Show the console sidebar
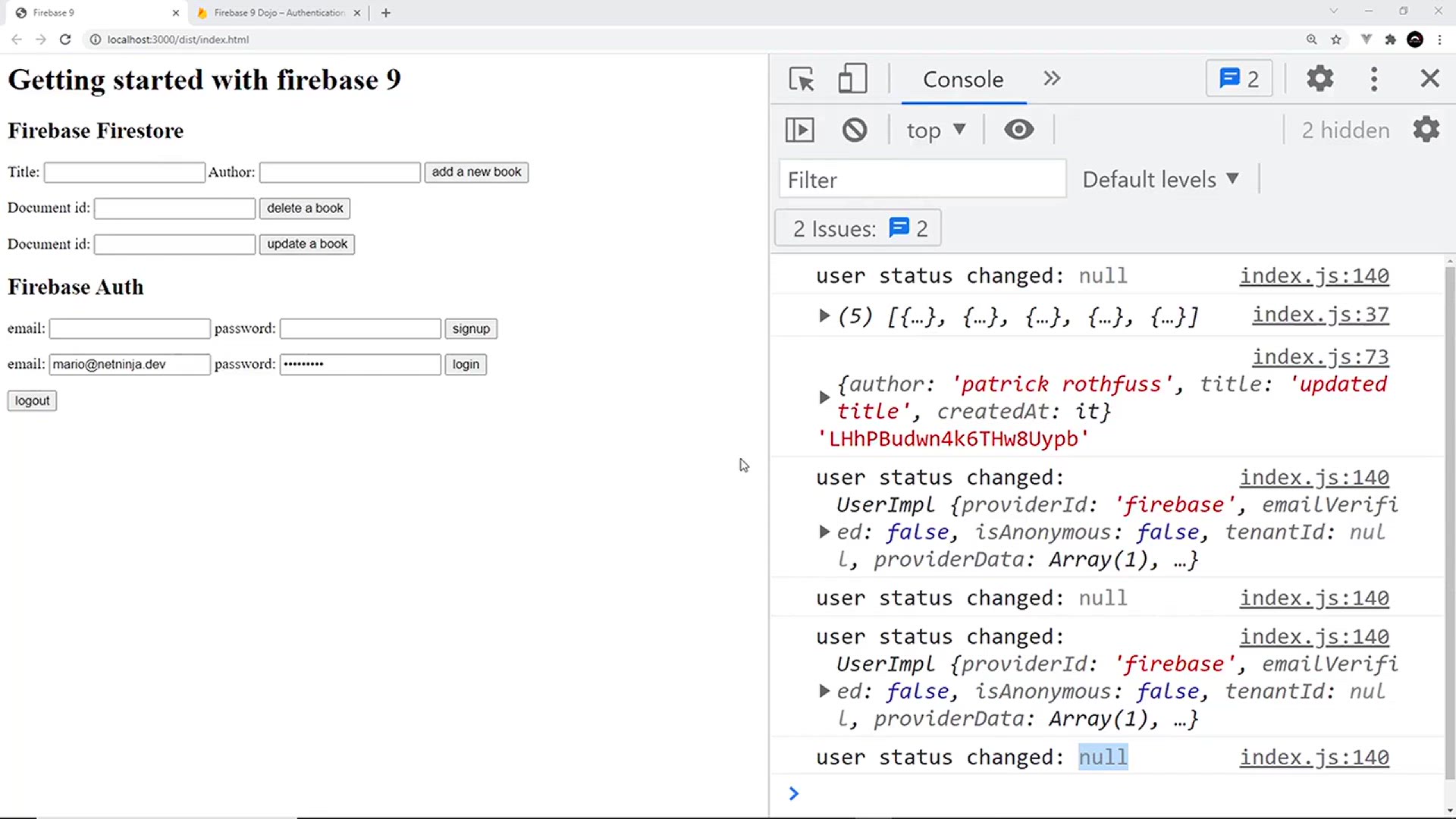The image size is (1456, 819). pos(800,130)
